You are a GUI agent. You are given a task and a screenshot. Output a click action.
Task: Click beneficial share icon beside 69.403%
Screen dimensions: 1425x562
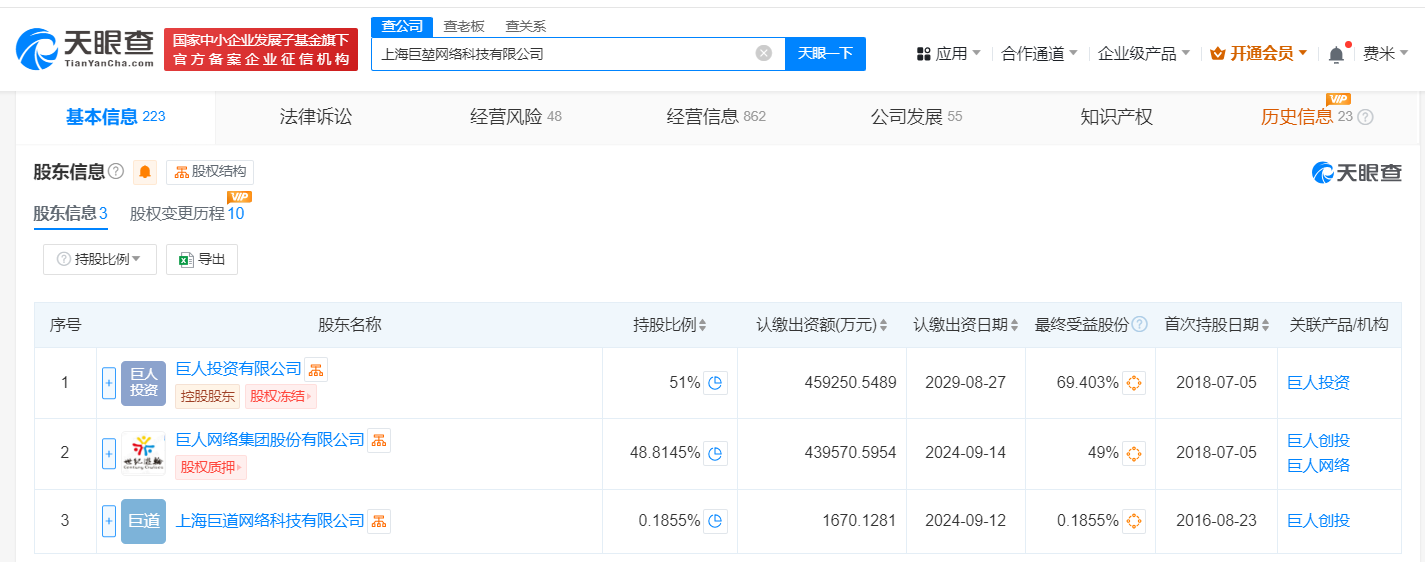[1133, 383]
